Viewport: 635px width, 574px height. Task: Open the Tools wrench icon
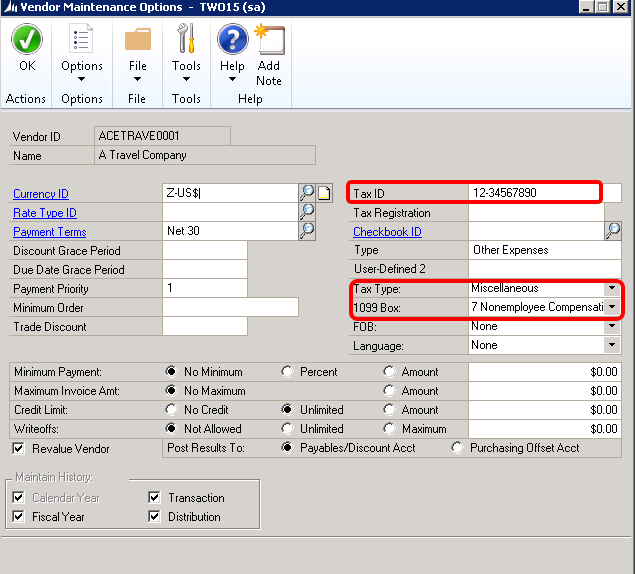click(x=186, y=41)
